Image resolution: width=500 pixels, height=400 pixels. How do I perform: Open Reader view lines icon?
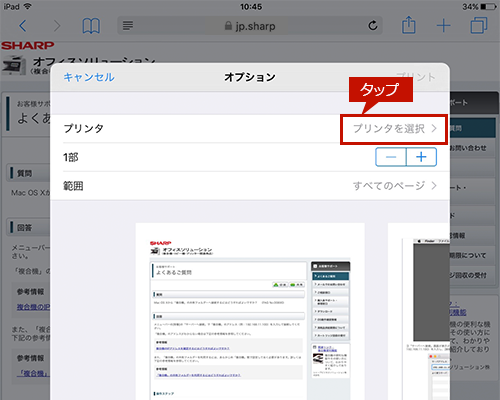tap(128, 25)
